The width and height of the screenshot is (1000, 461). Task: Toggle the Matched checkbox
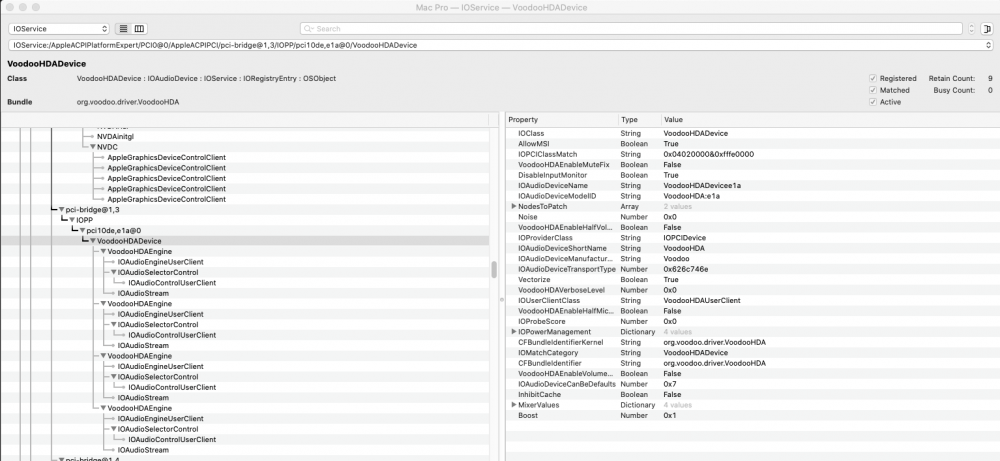click(872, 91)
